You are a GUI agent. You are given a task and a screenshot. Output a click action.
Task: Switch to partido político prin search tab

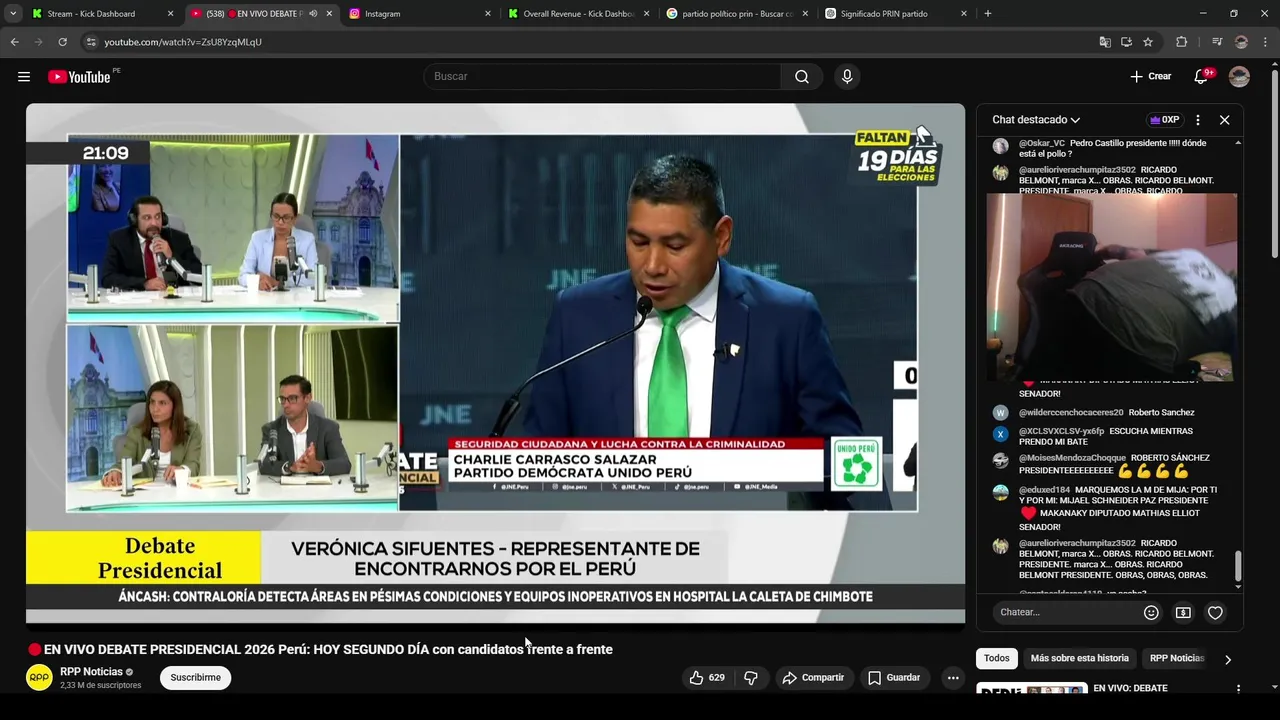click(737, 14)
